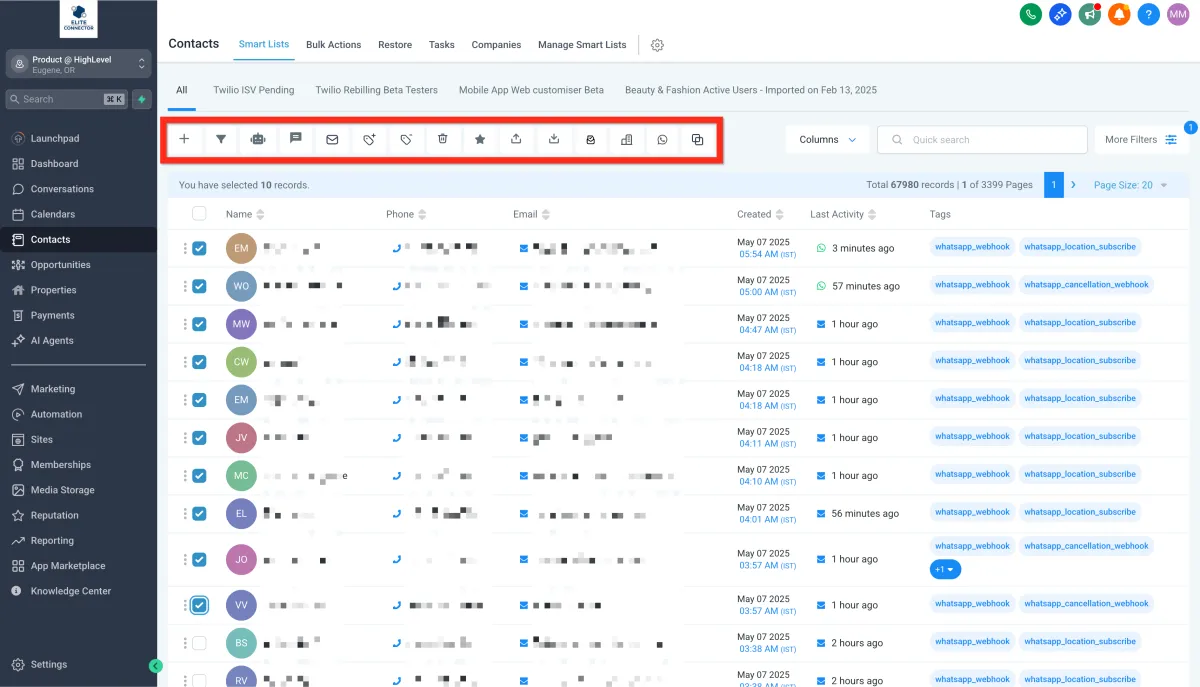Click the EL contact avatar
Viewport: 1200px width, 687px height.
[x=241, y=514]
